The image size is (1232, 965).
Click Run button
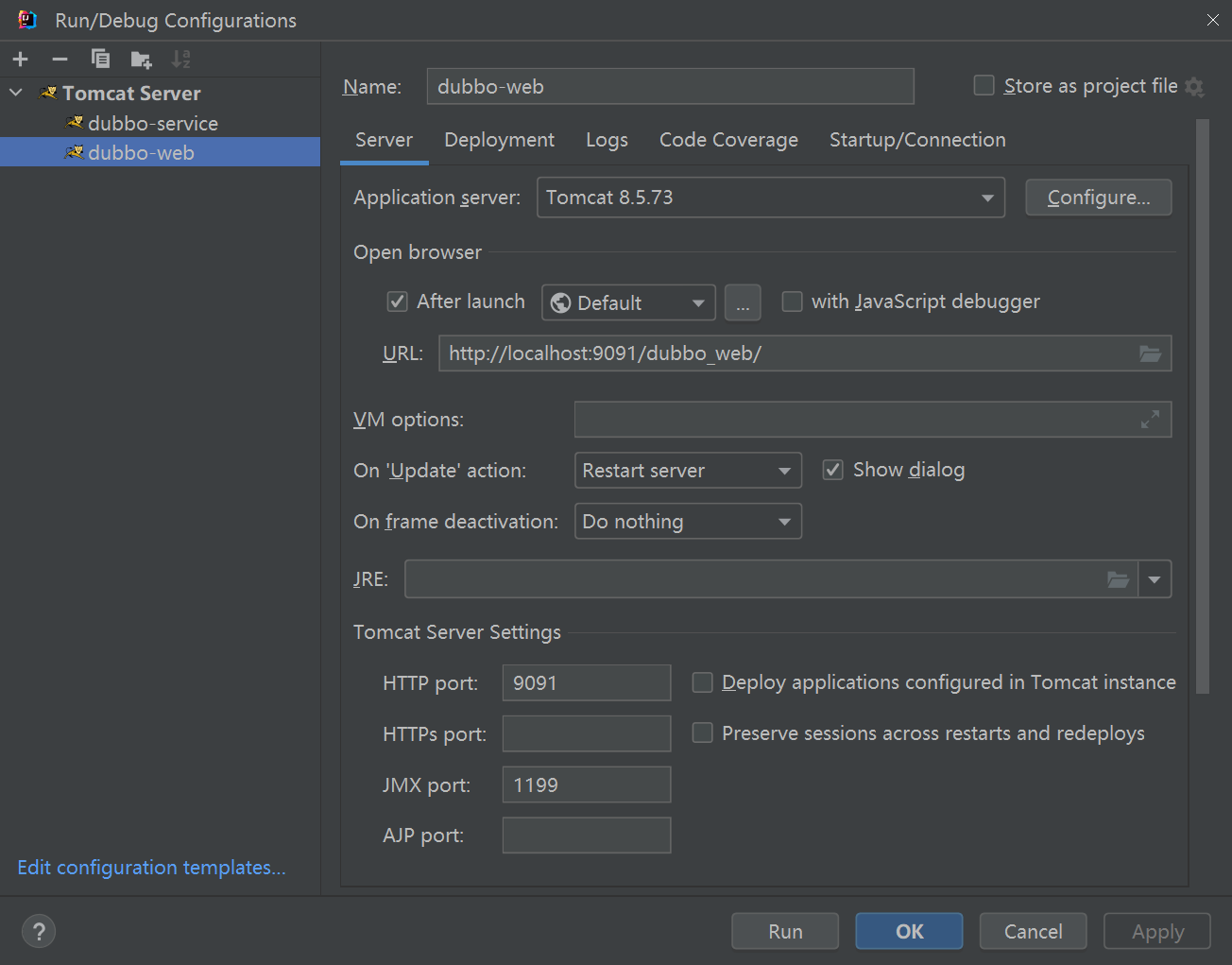(x=785, y=931)
